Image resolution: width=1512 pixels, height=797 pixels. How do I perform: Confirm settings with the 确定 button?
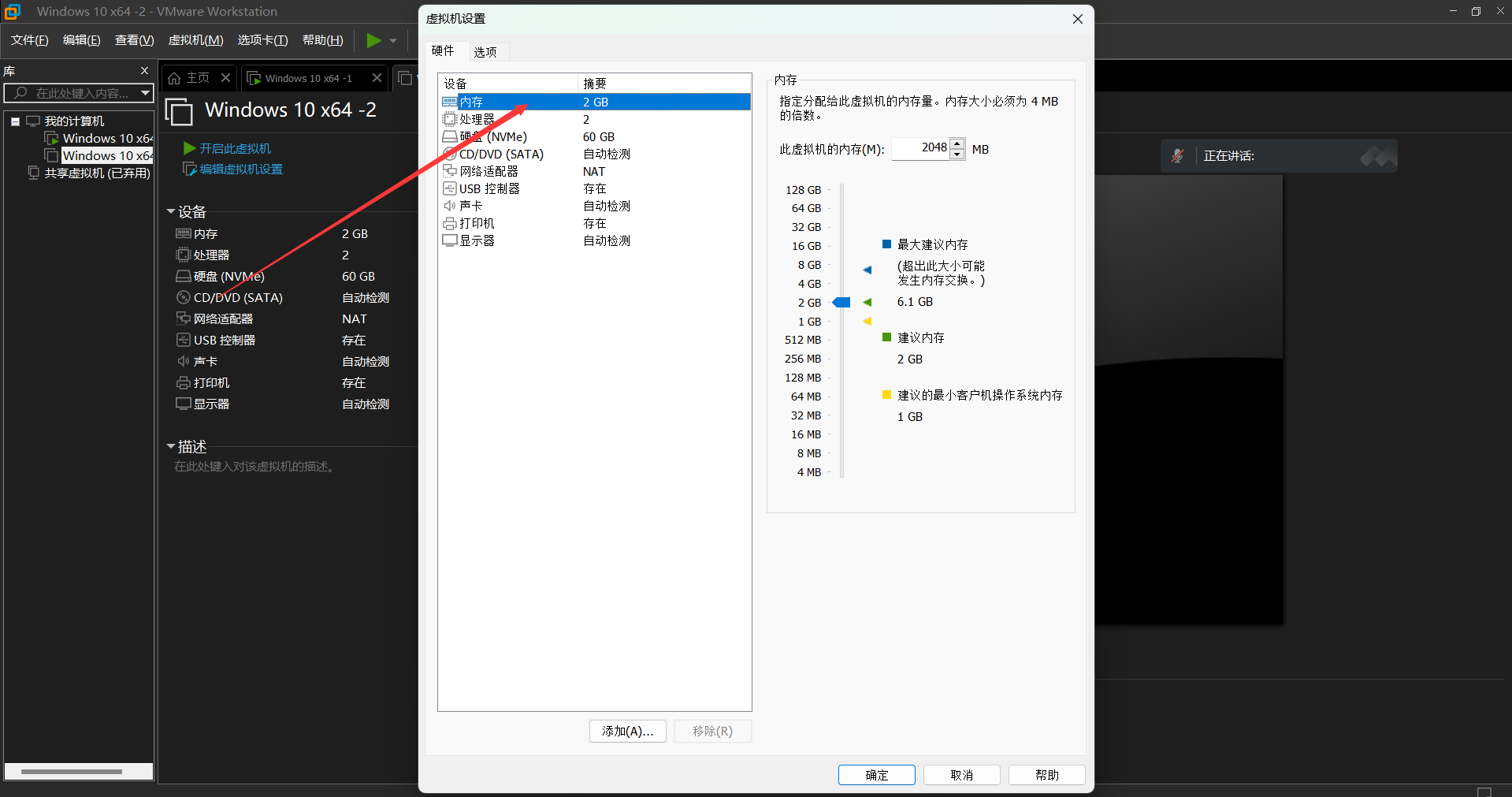coord(877,775)
